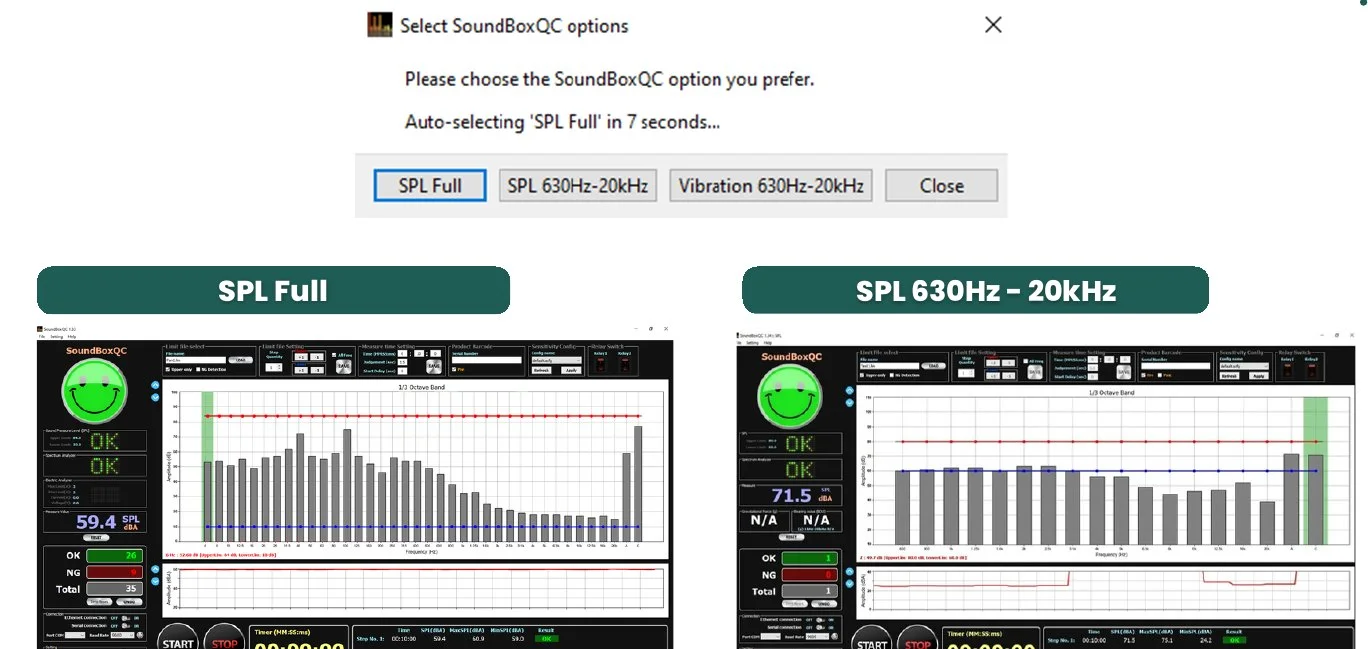The image size is (1368, 649).
Task: Click the SoundBoxQC icon in dialog title
Action: coord(380,26)
